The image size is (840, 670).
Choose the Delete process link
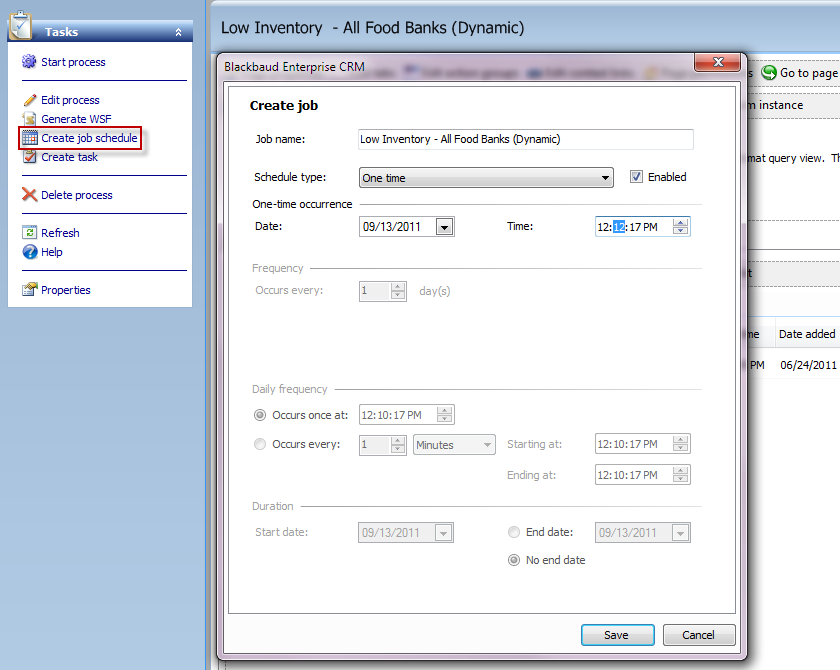[77, 195]
